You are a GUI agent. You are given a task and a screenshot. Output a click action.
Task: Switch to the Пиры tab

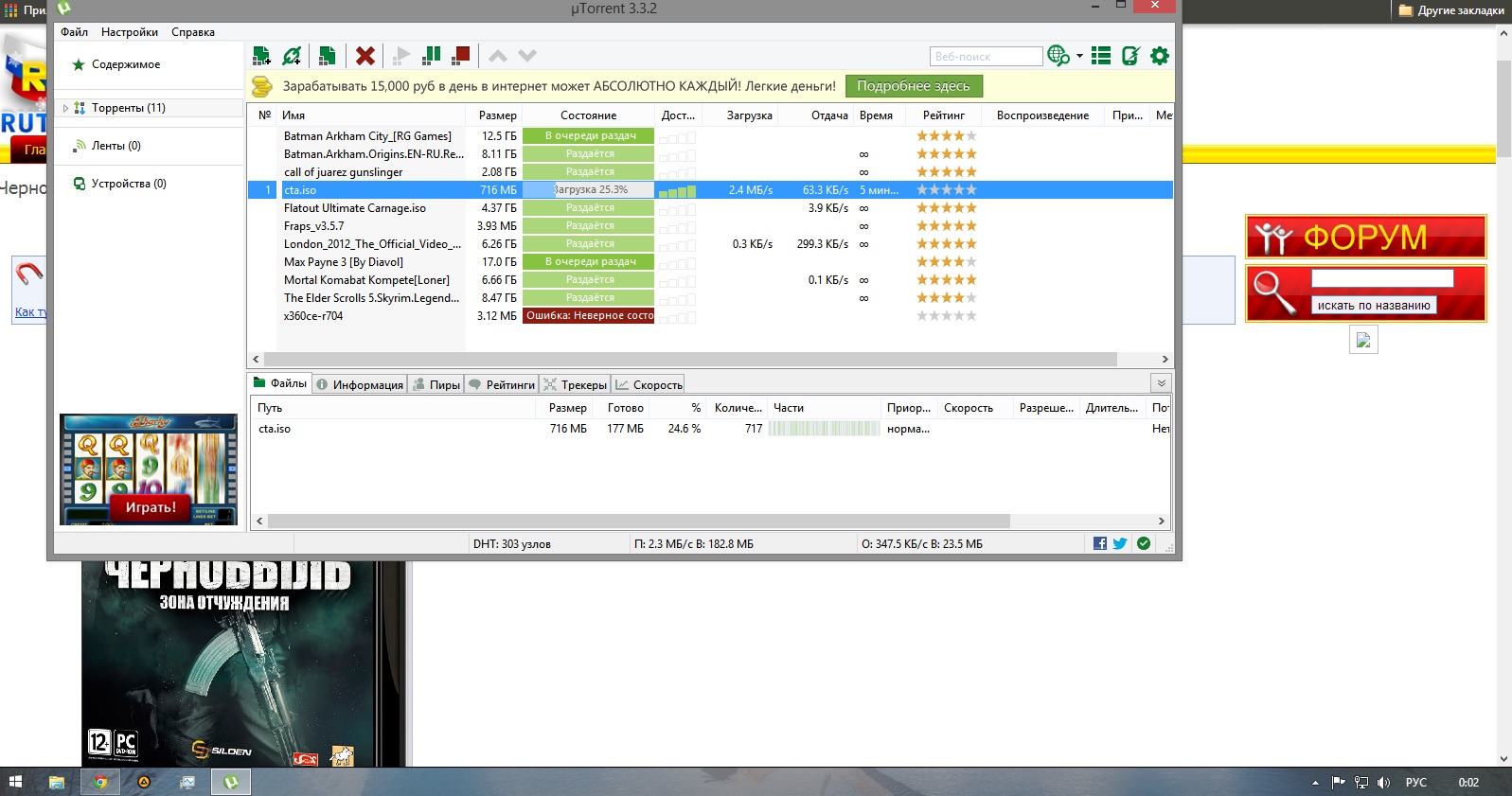coord(436,384)
